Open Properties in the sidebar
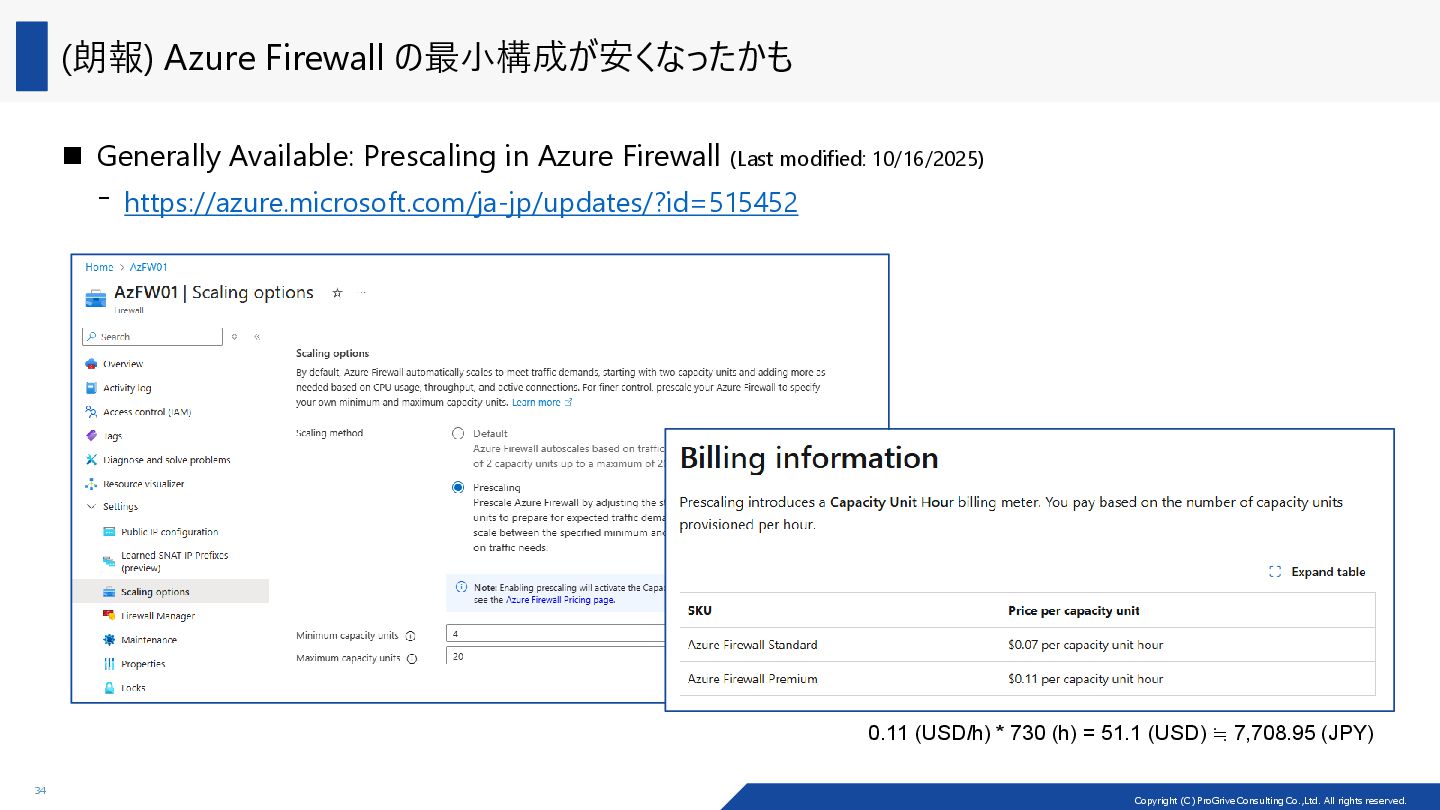The width and height of the screenshot is (1440, 810). [143, 664]
